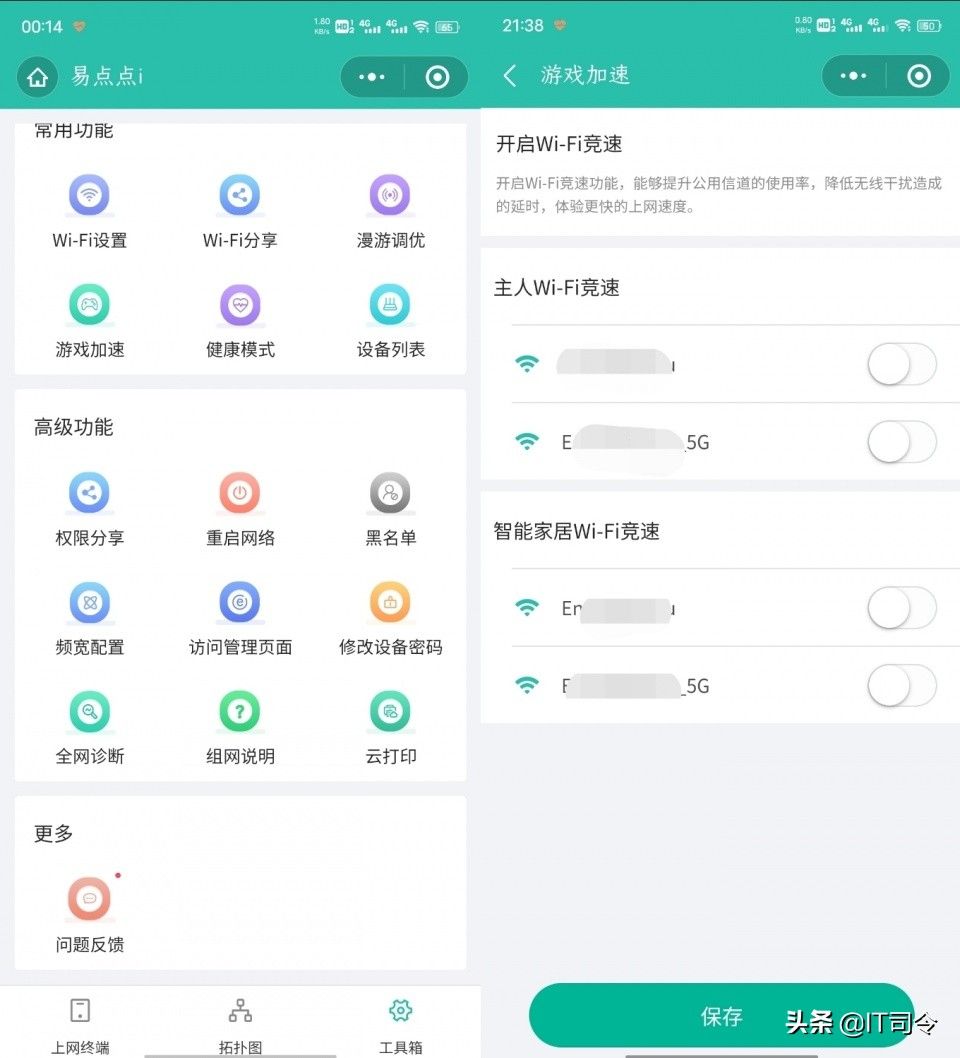Tap the 云打印 cloud print icon

pos(390,712)
